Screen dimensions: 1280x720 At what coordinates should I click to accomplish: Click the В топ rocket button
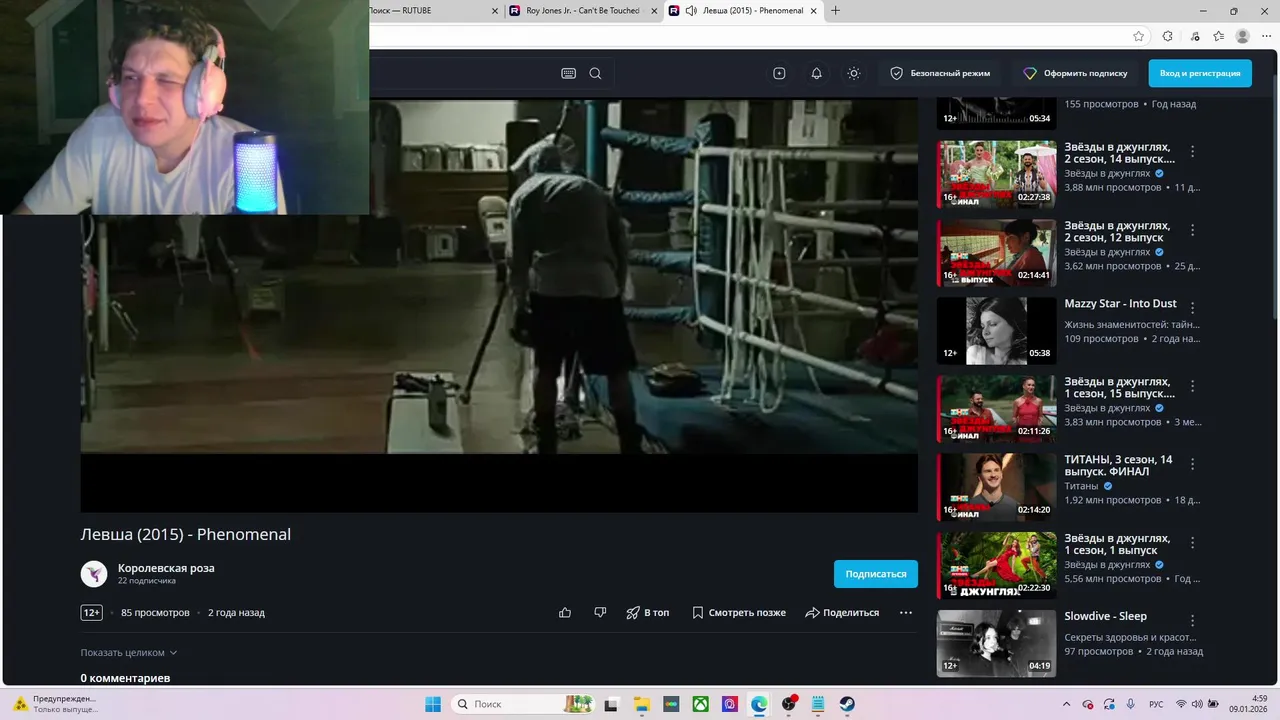648,612
